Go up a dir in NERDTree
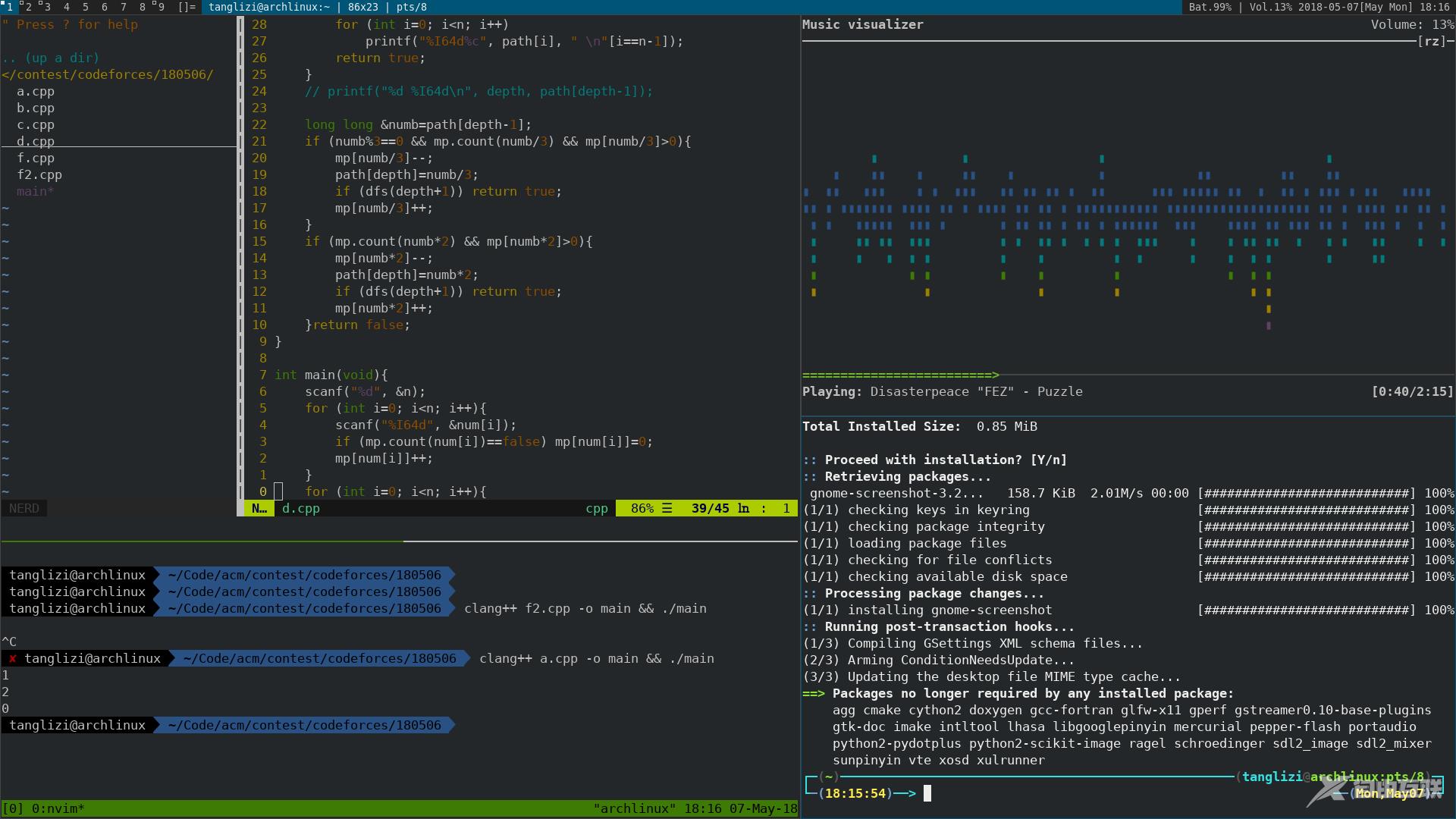 (51, 58)
